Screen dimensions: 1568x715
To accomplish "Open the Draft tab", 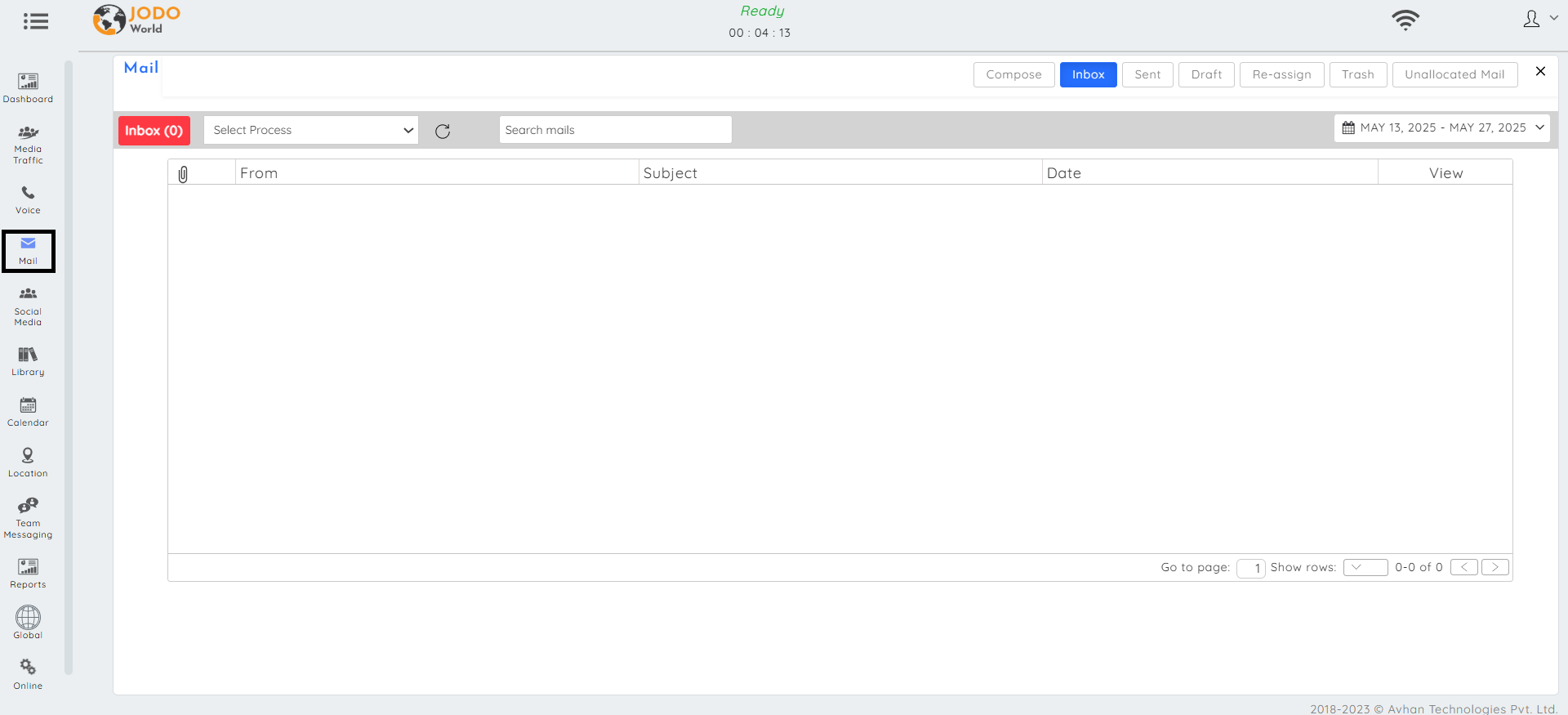I will tap(1206, 74).
